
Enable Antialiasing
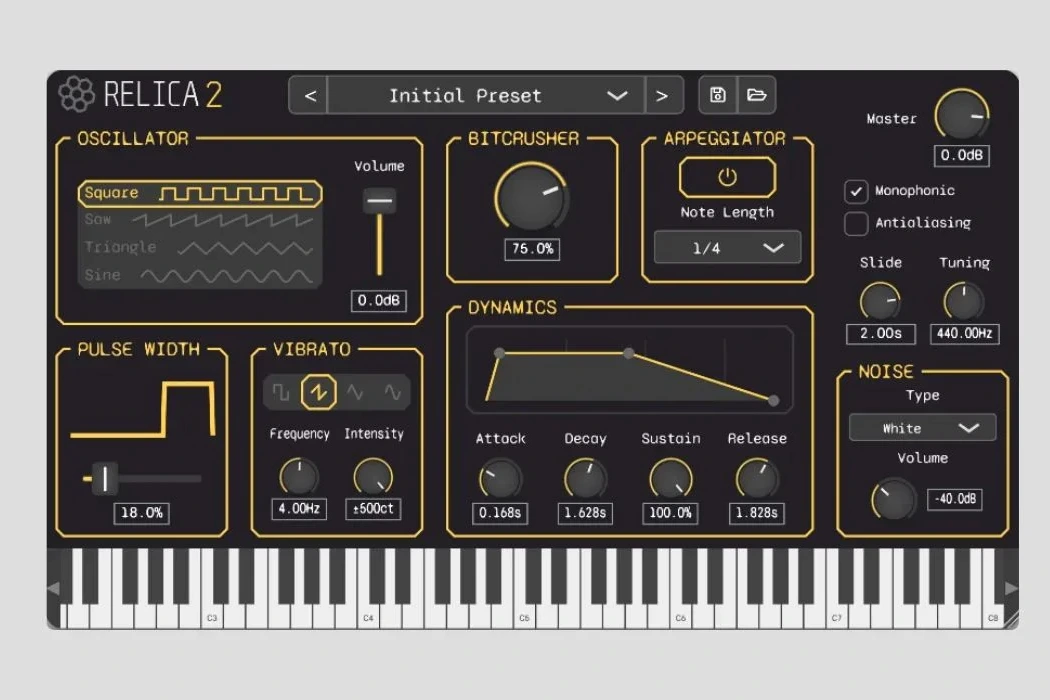point(856,223)
